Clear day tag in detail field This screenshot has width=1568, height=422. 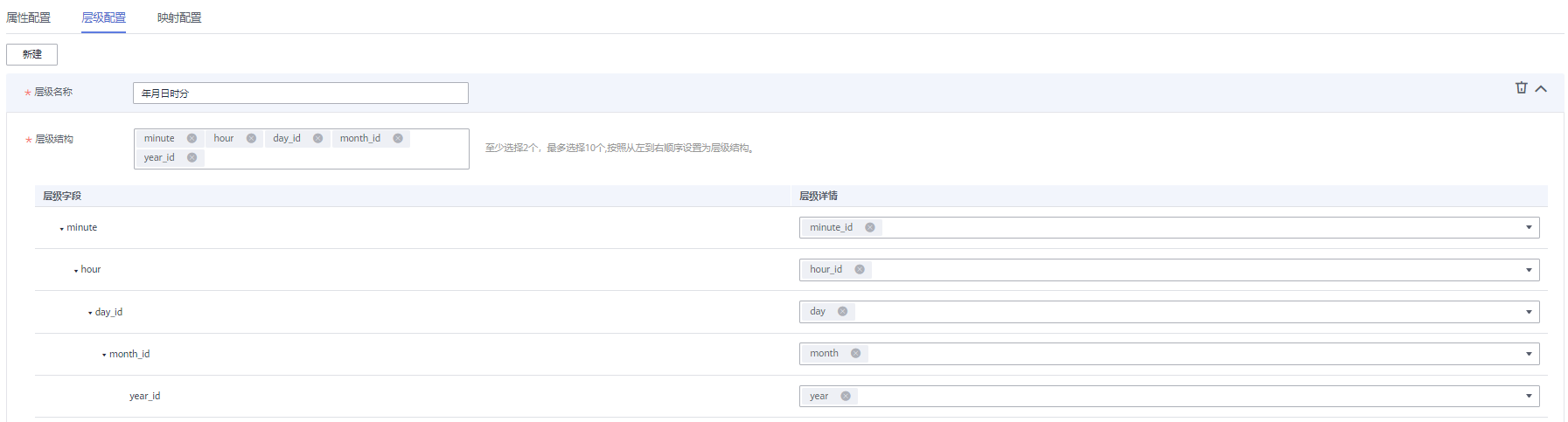[842, 311]
